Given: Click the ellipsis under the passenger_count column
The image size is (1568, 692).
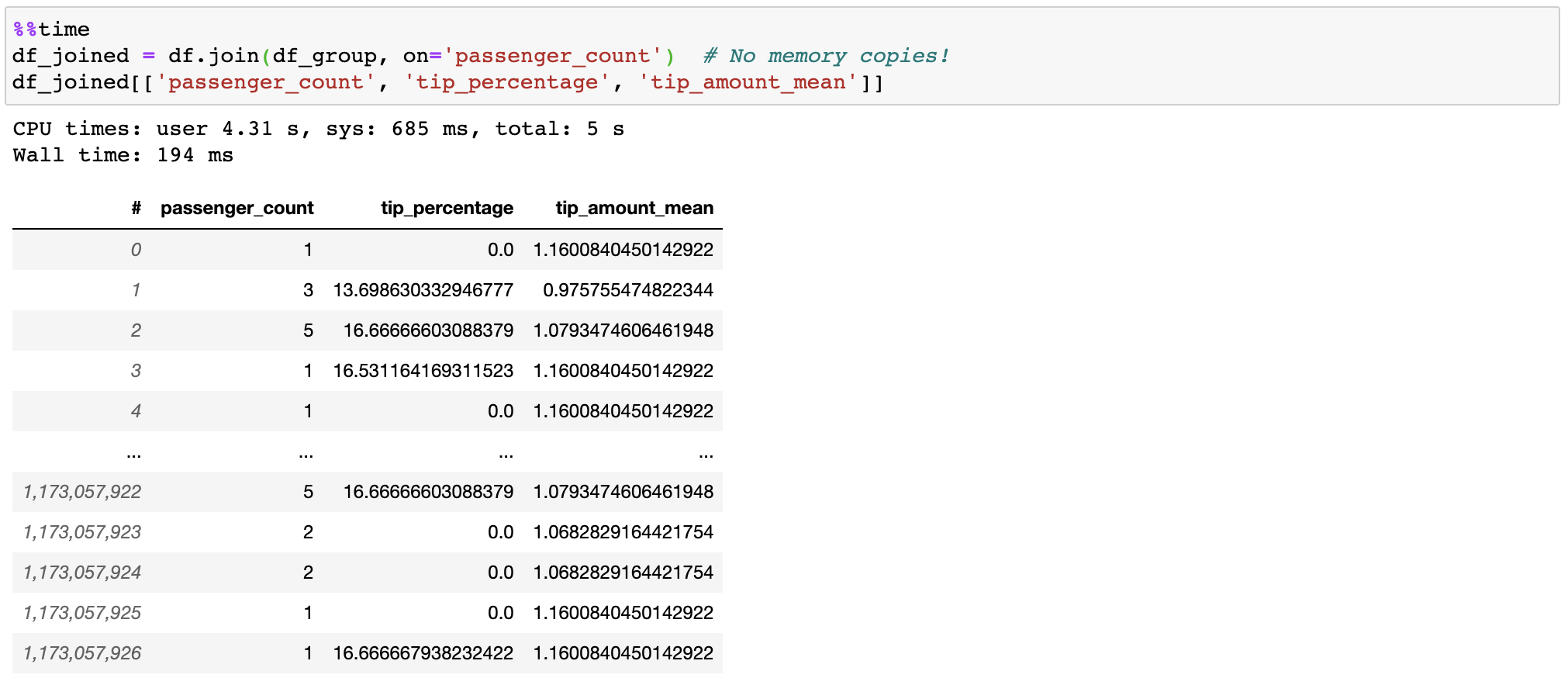Looking at the screenshot, I should click(x=306, y=453).
